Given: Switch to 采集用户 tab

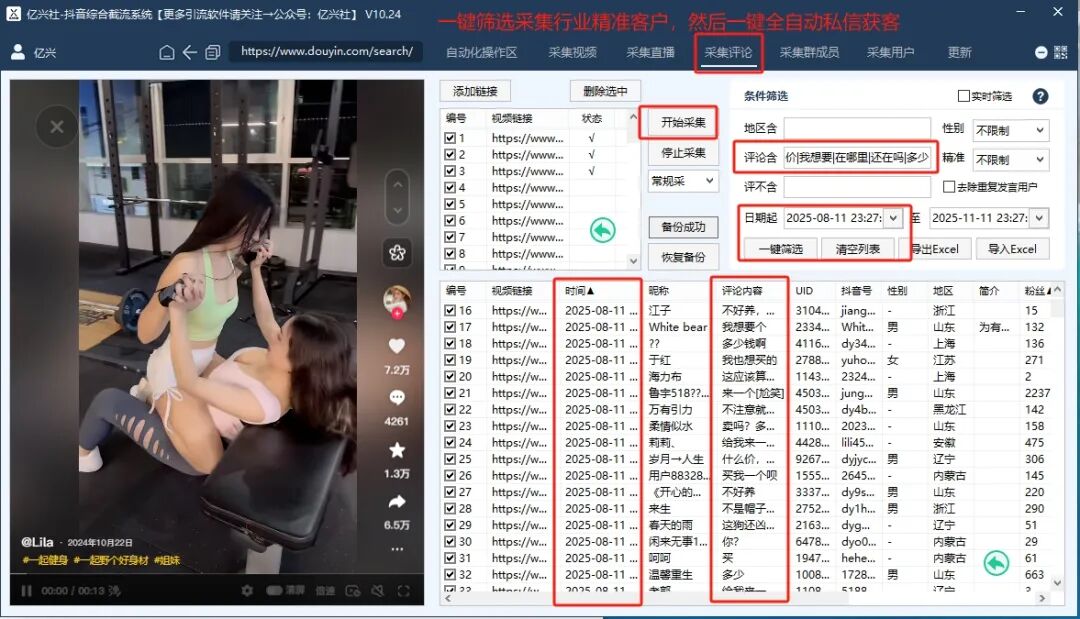Looking at the screenshot, I should pos(891,52).
